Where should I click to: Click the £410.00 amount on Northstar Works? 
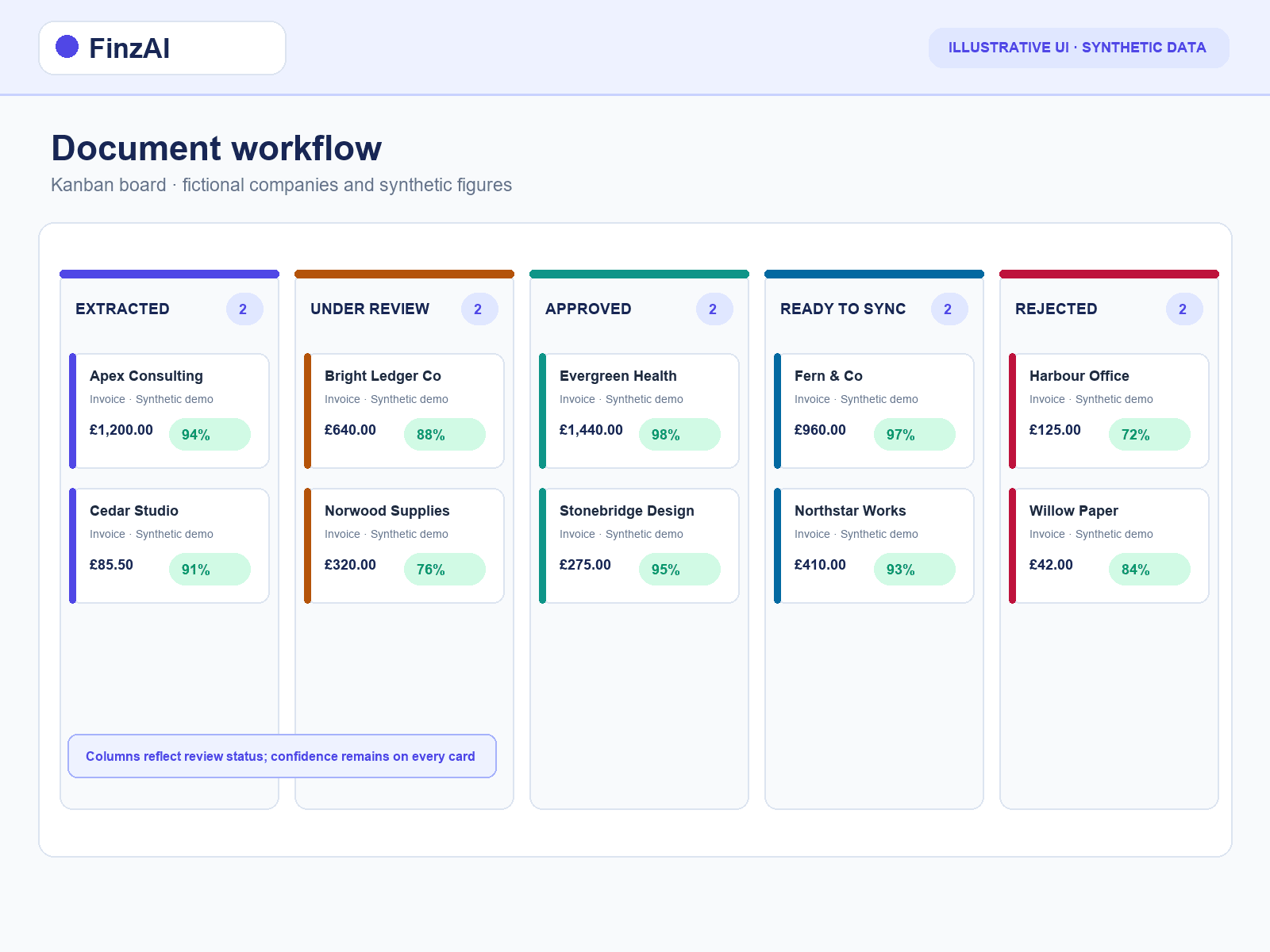point(820,565)
